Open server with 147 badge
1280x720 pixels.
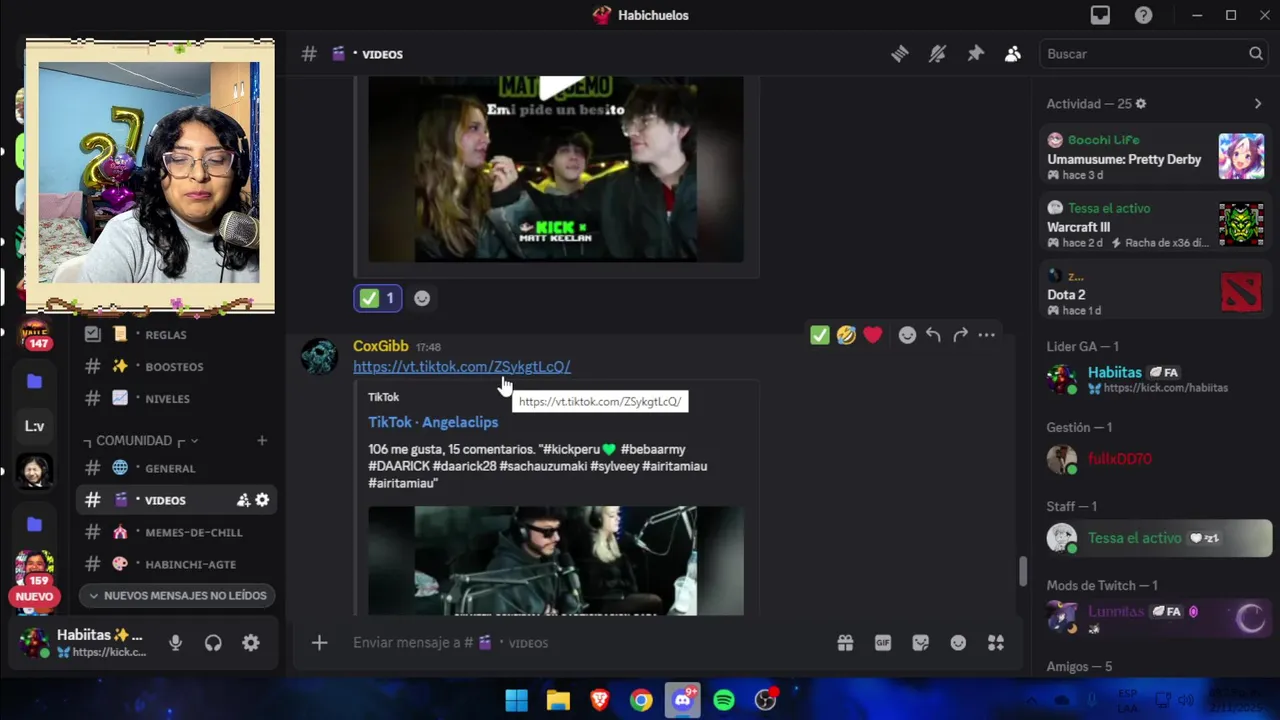click(35, 335)
